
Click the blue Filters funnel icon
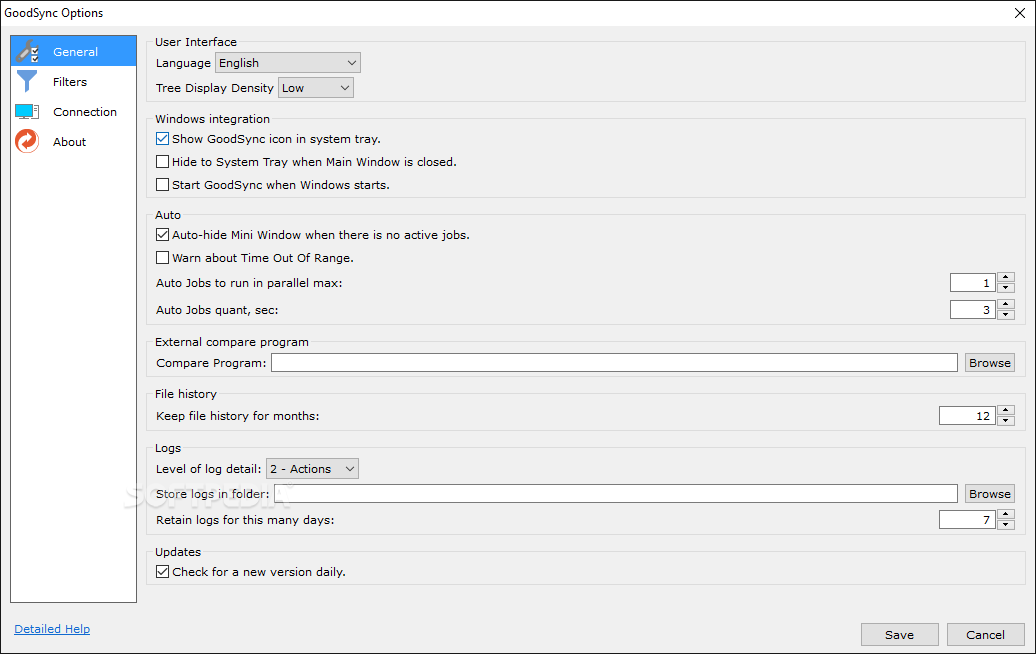[x=27, y=81]
